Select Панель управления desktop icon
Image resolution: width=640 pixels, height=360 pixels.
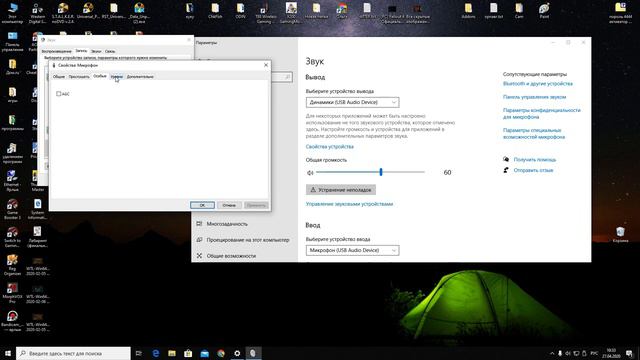coord(12,41)
